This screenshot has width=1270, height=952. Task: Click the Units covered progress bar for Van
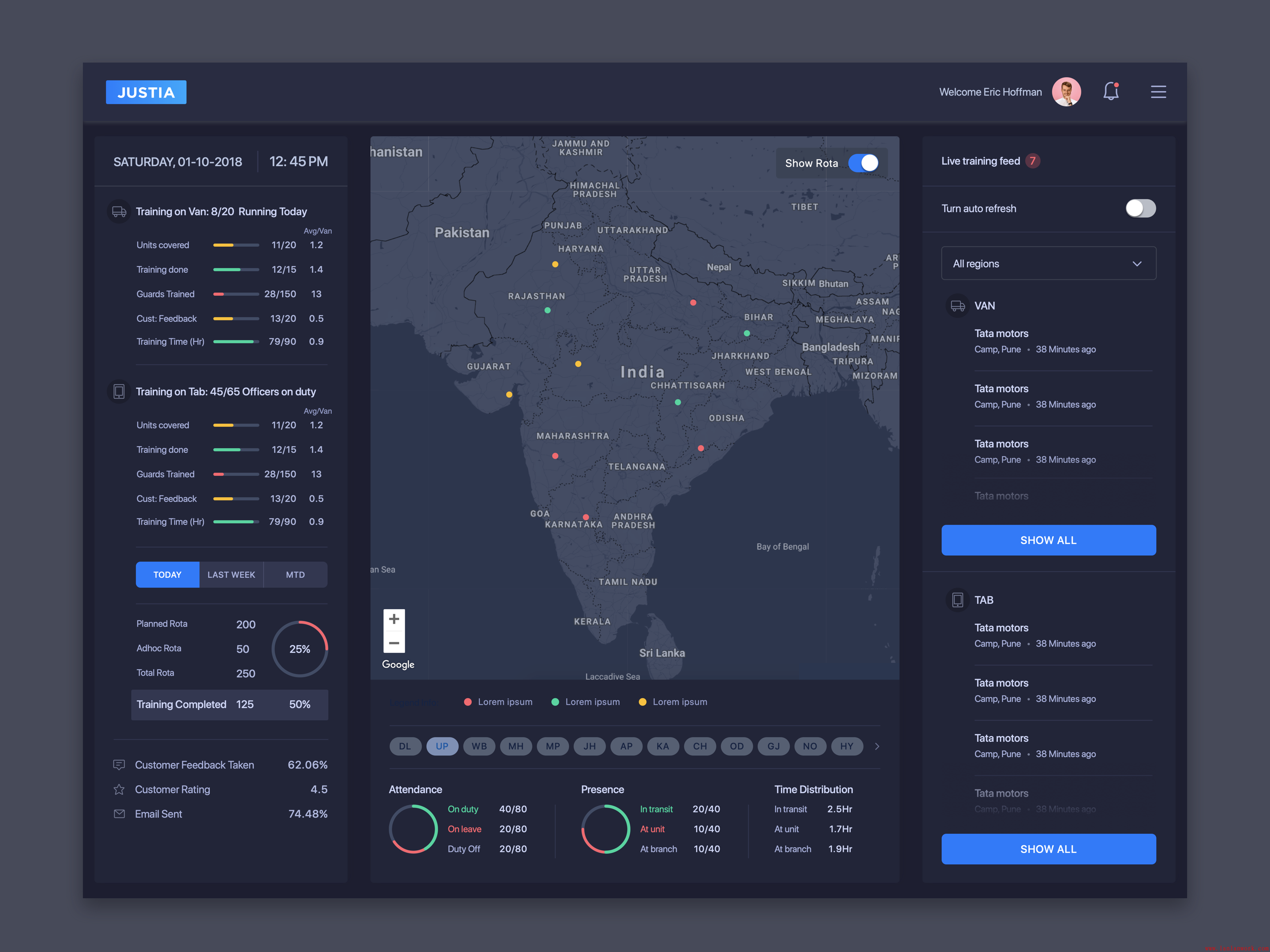point(235,245)
